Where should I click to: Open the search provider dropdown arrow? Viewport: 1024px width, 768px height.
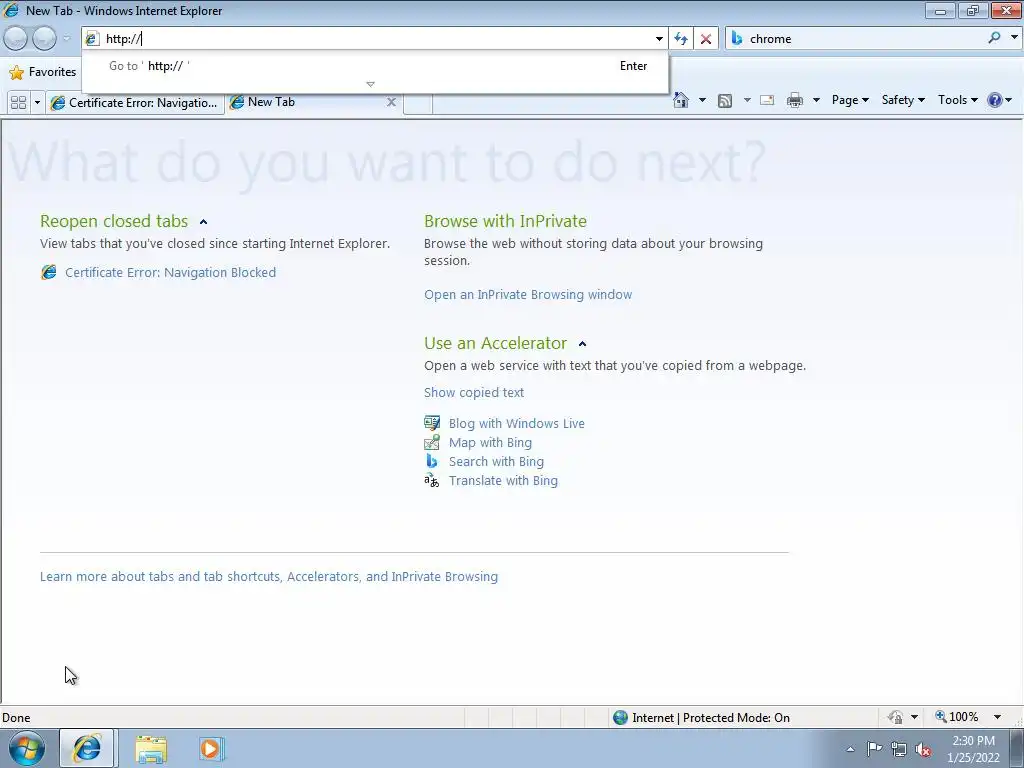[x=1014, y=38]
